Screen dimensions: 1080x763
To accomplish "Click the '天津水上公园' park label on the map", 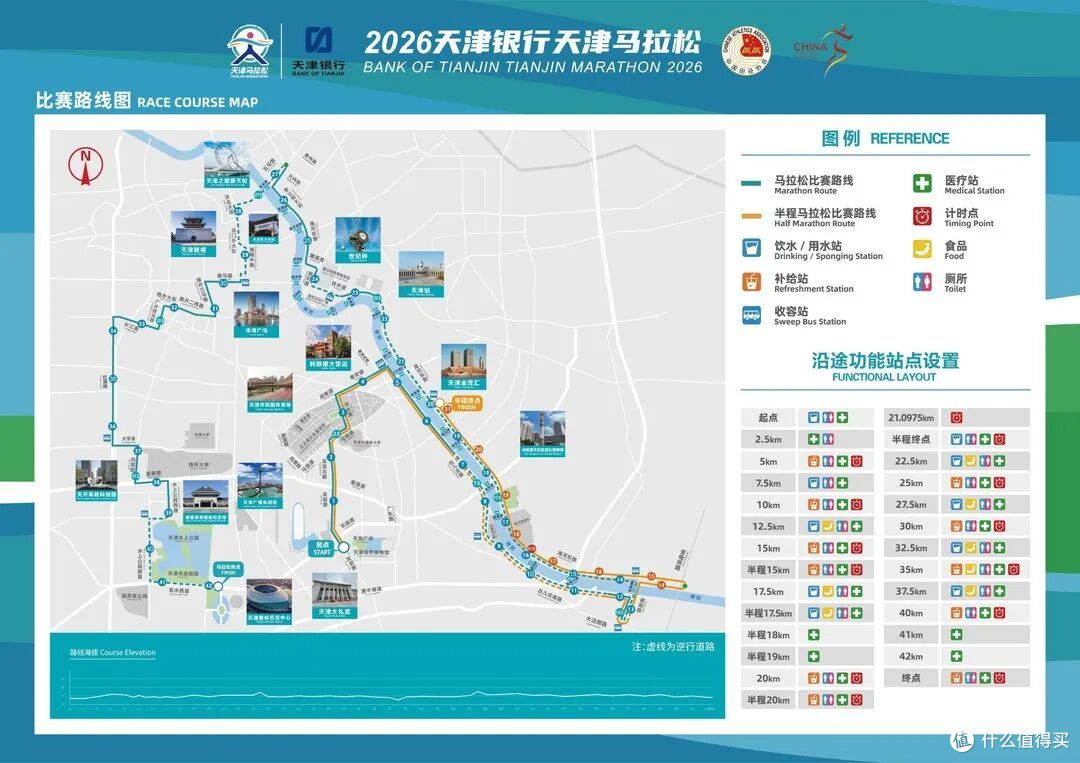I will click(x=183, y=537).
